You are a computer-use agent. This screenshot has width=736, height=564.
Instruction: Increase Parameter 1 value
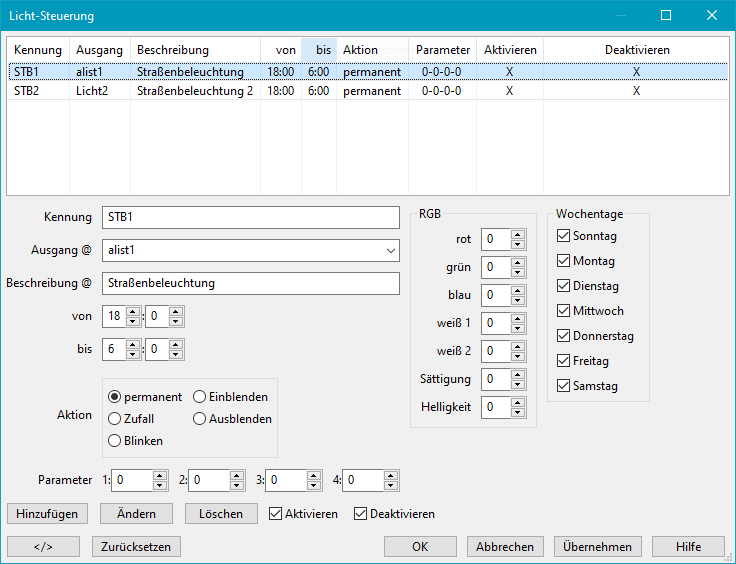[x=160, y=476]
